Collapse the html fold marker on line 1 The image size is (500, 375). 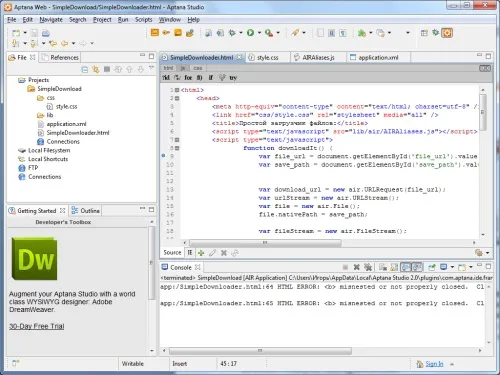[x=177, y=90]
